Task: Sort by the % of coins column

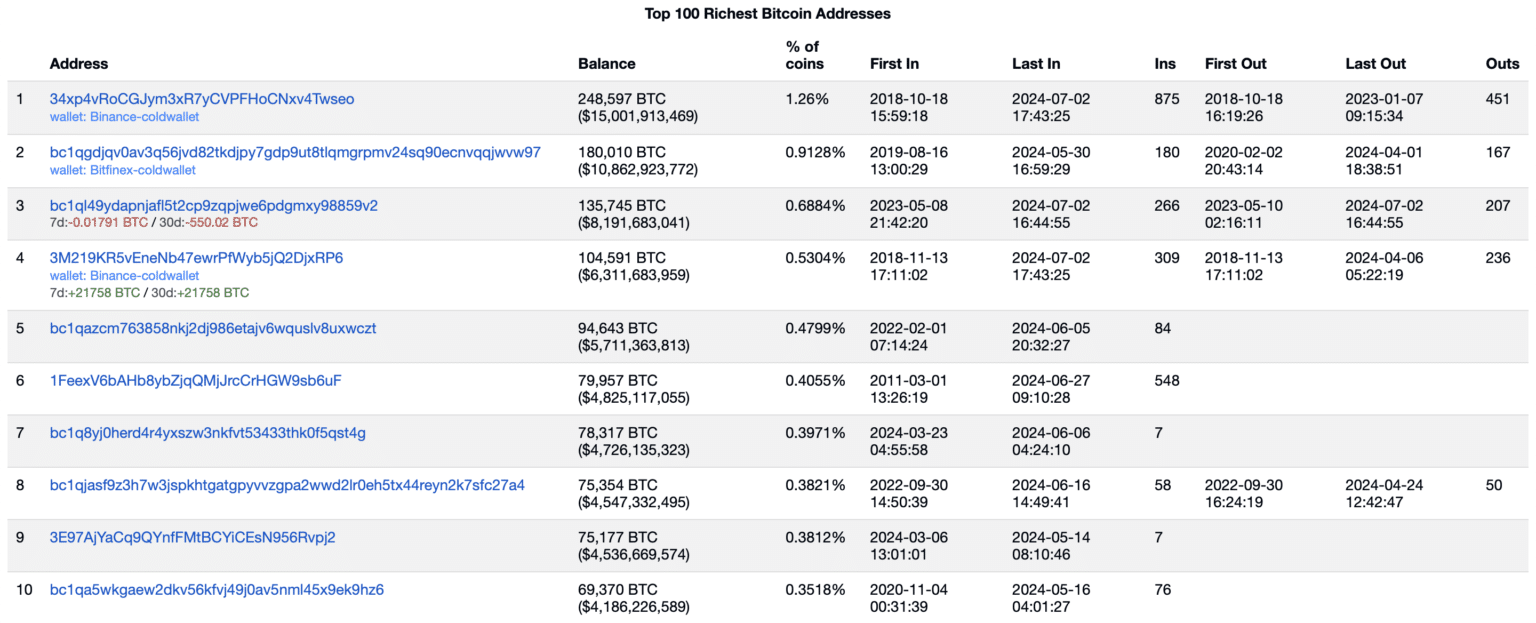Action: pos(800,54)
